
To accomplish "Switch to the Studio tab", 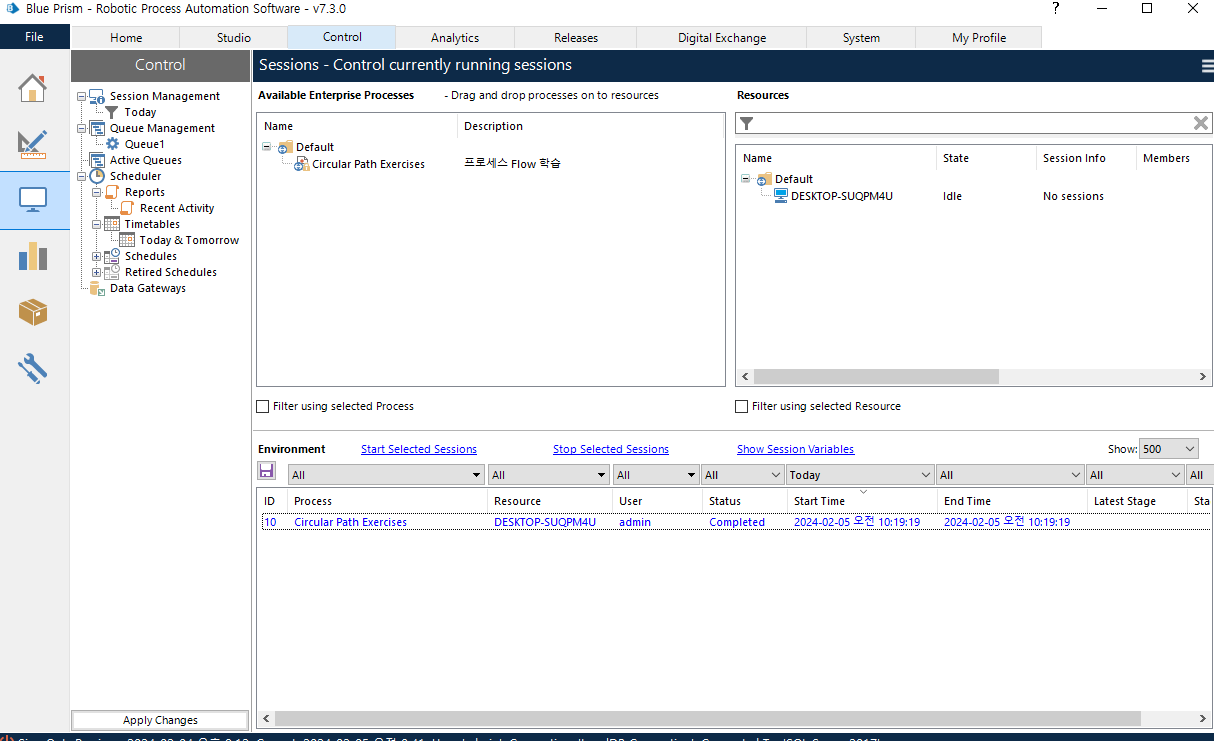I will (x=234, y=38).
